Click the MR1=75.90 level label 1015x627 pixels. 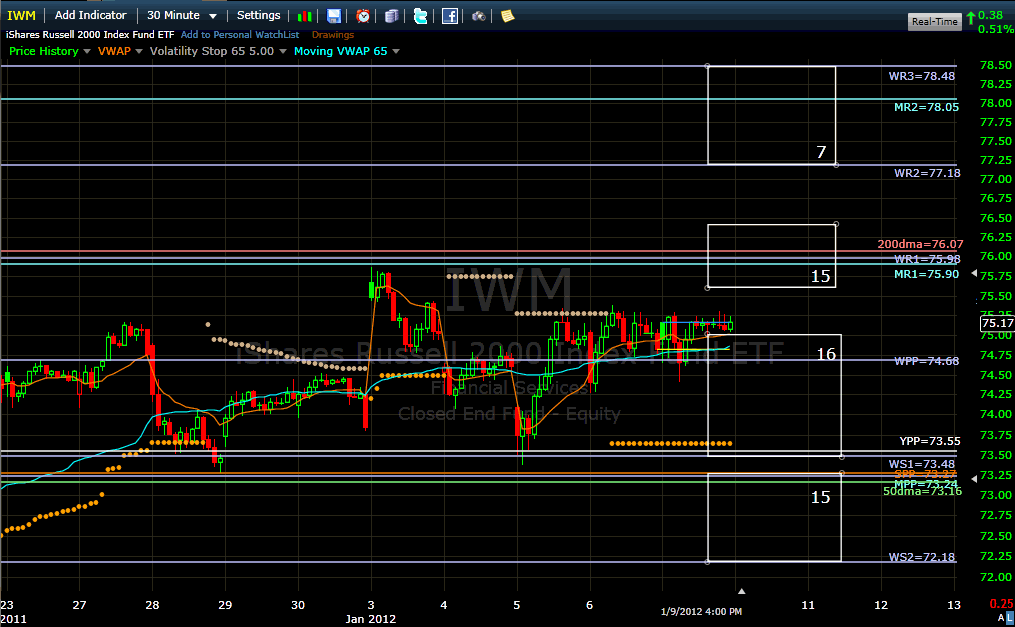[926, 274]
